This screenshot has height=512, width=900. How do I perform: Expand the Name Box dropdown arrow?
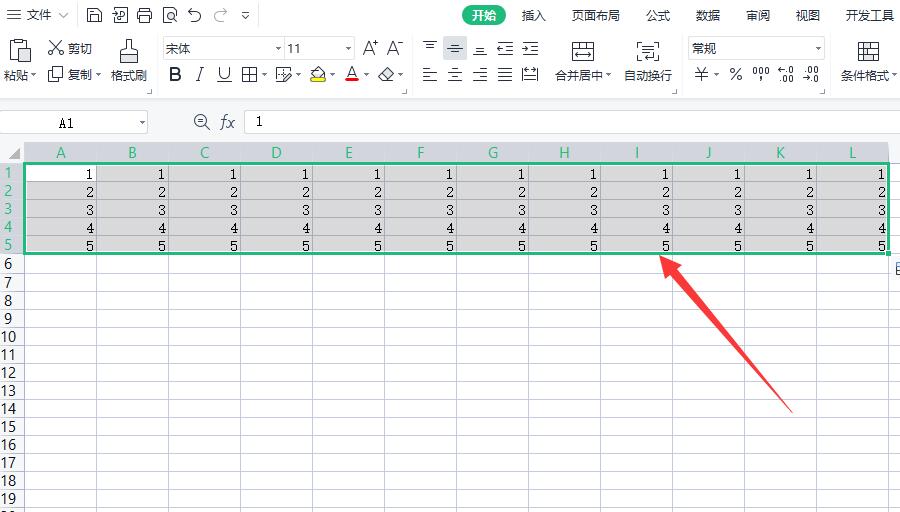pyautogui.click(x=142, y=123)
